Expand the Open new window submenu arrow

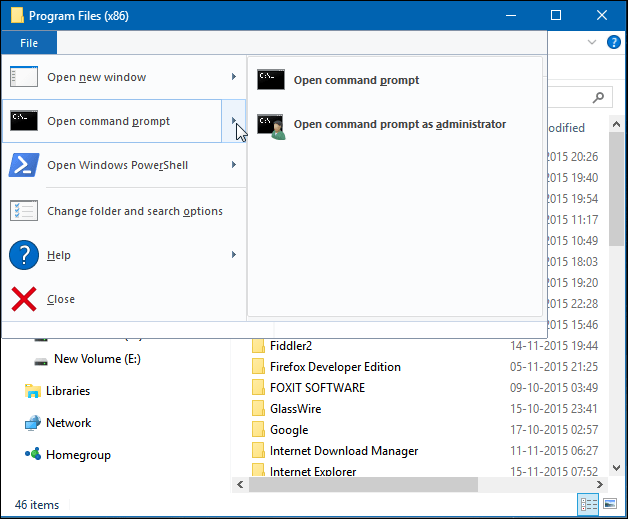[234, 77]
